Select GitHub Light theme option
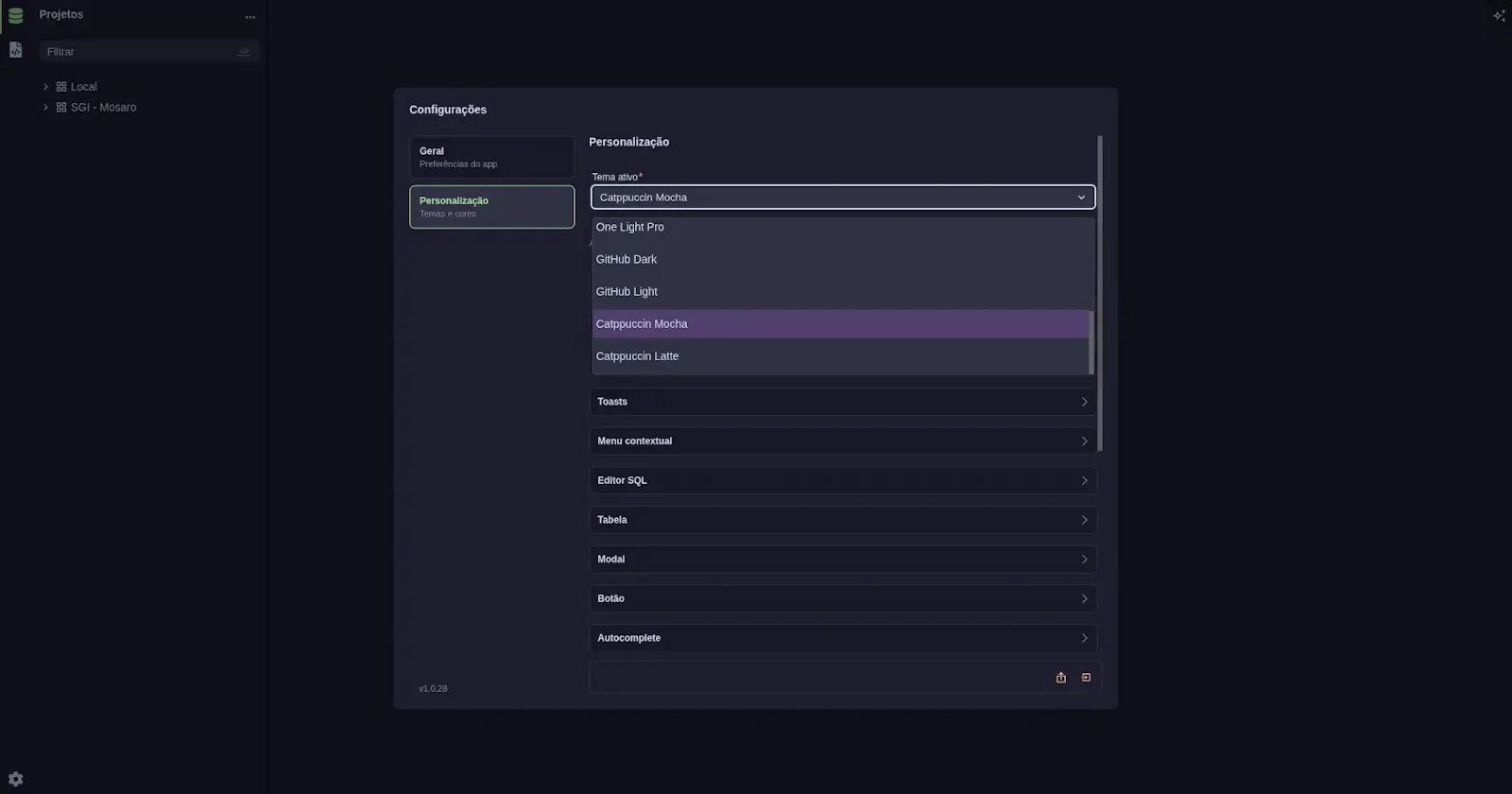The width and height of the screenshot is (1512, 794). pyautogui.click(x=840, y=291)
